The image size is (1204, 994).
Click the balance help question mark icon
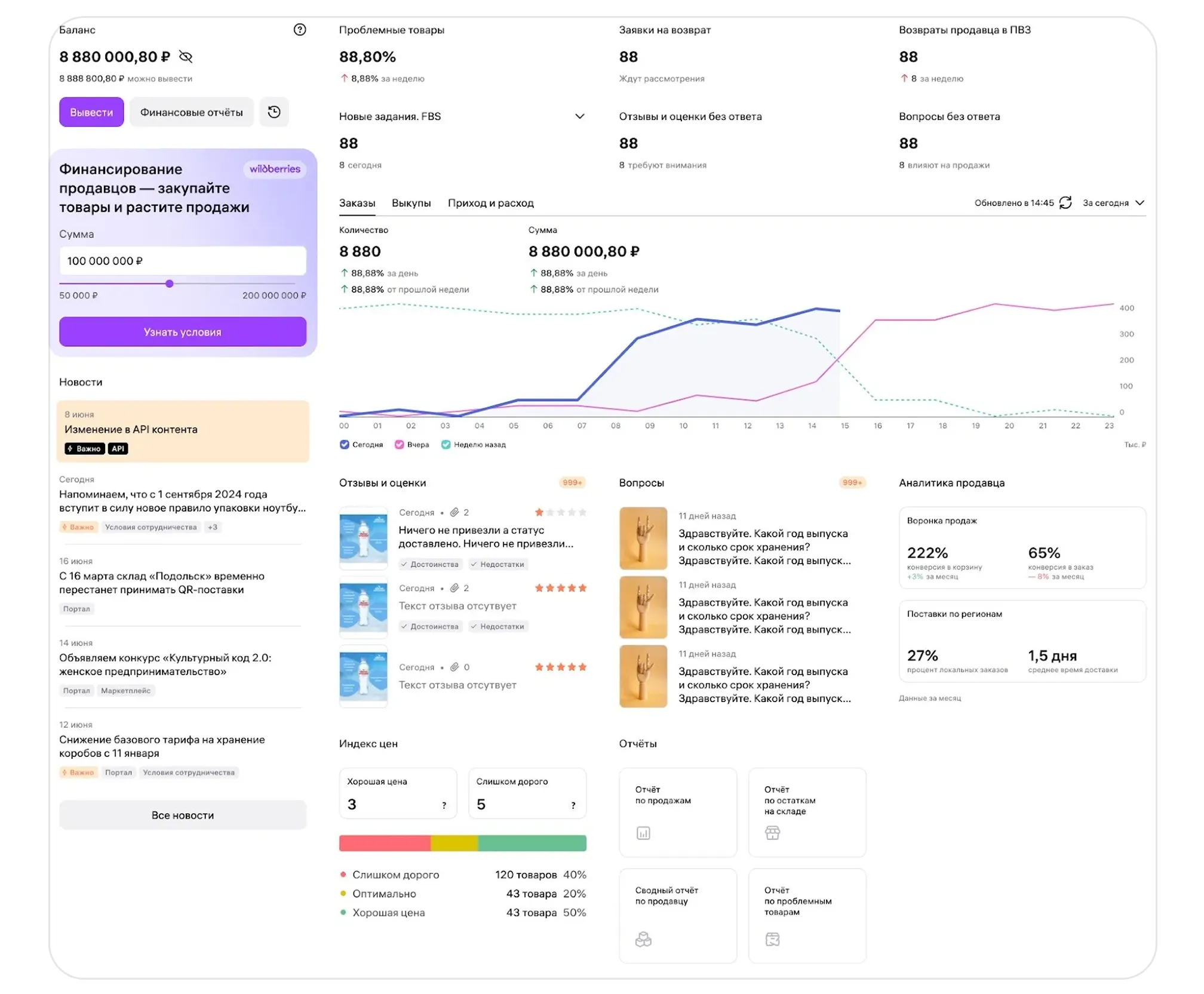300,29
